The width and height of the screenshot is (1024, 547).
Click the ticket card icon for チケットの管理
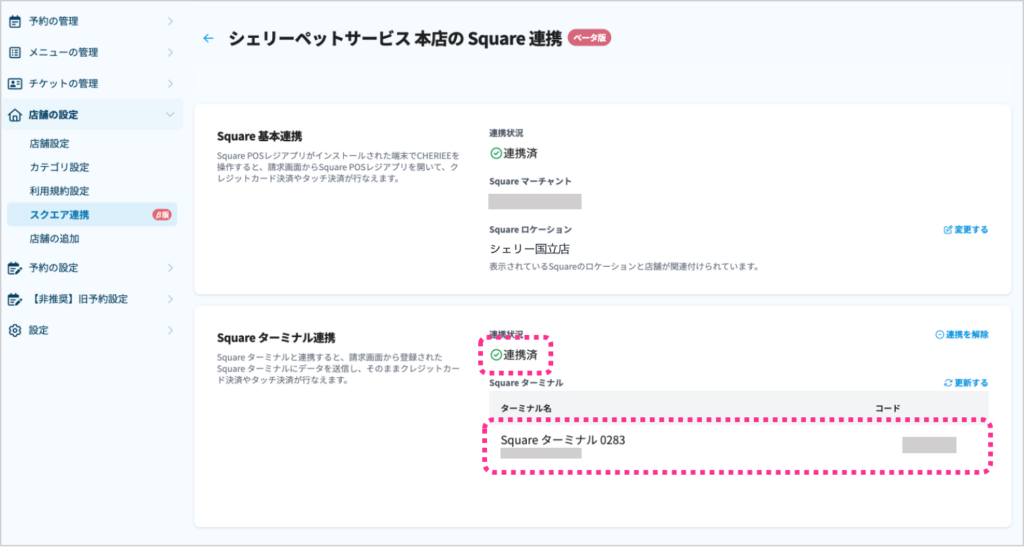click(15, 83)
